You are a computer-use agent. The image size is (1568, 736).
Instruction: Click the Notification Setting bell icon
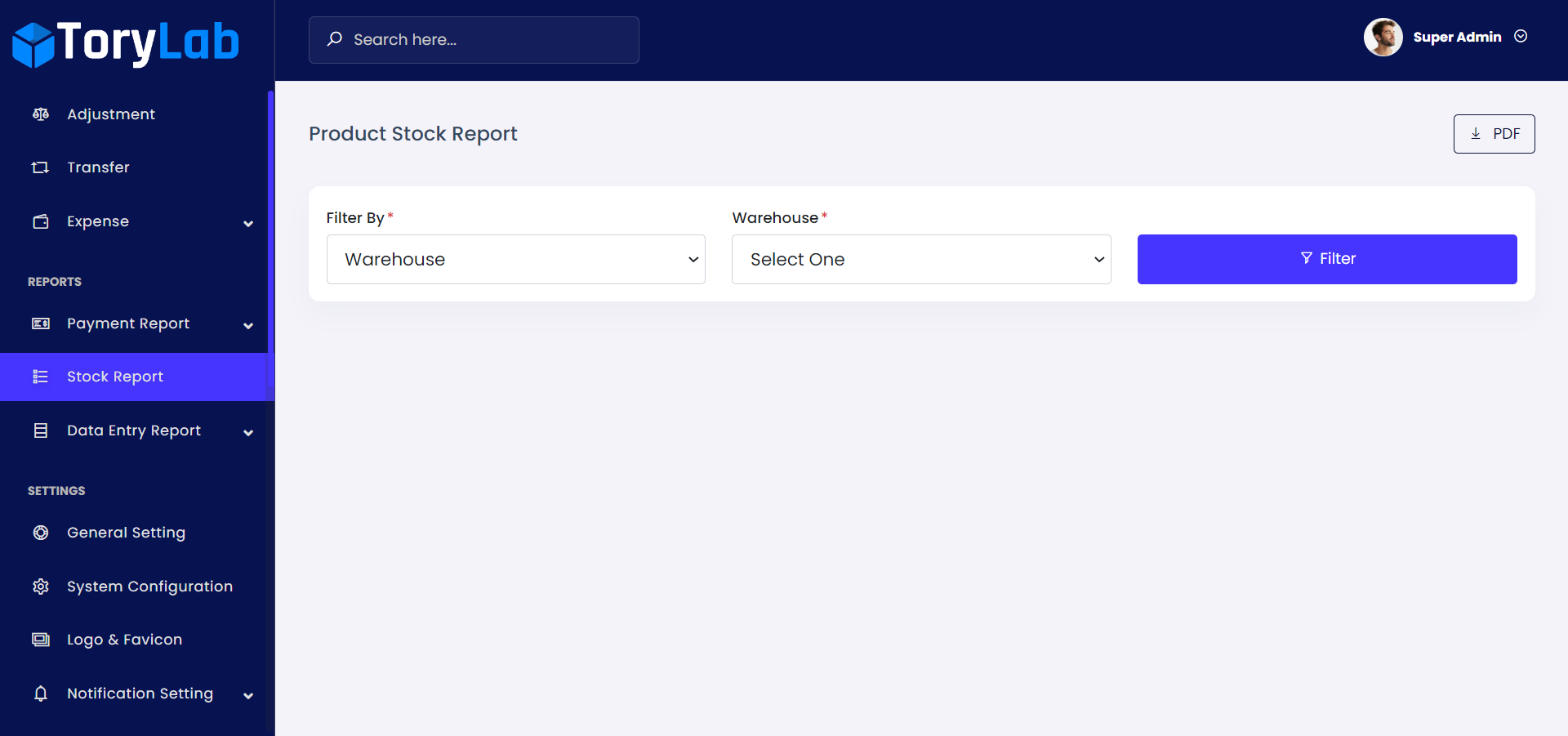pos(40,694)
